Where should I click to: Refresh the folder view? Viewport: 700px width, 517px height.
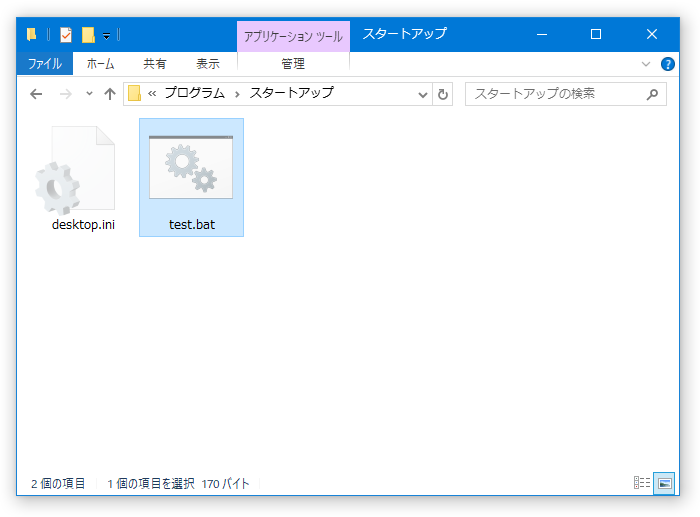pyautogui.click(x=443, y=94)
